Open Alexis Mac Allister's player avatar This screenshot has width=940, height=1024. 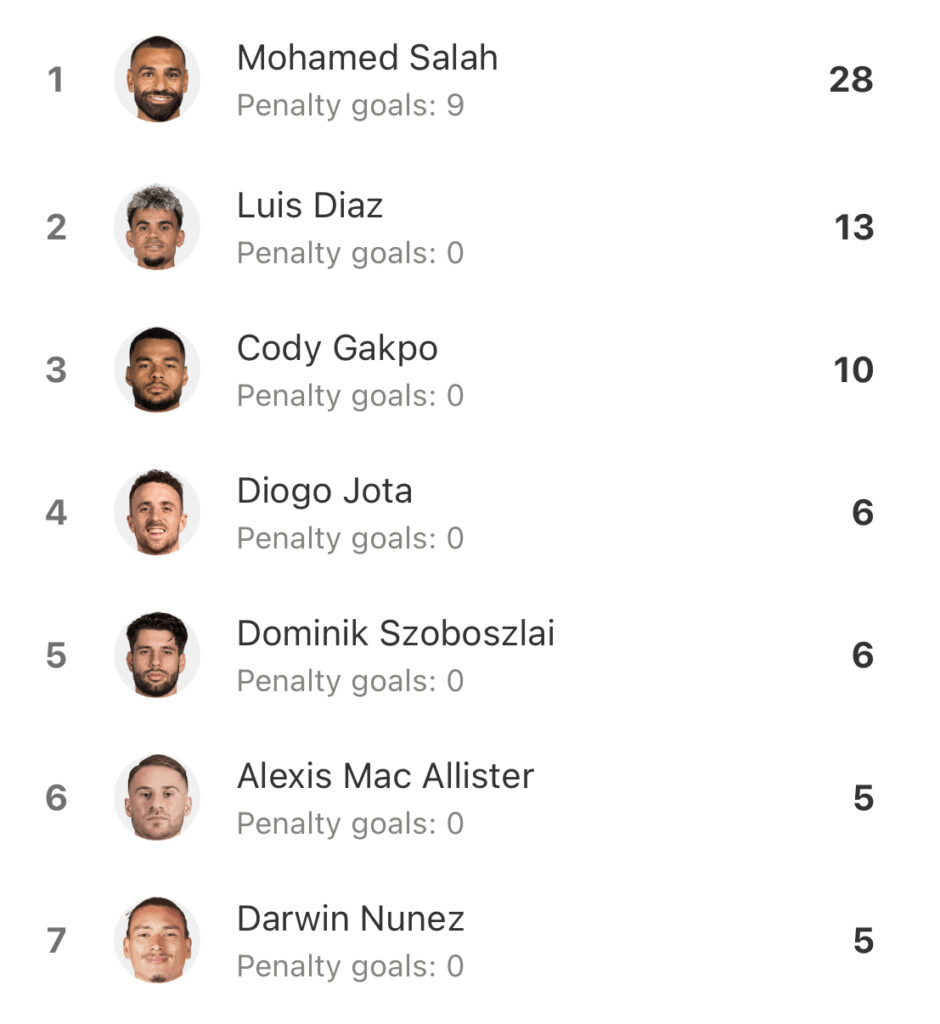[x=157, y=797]
